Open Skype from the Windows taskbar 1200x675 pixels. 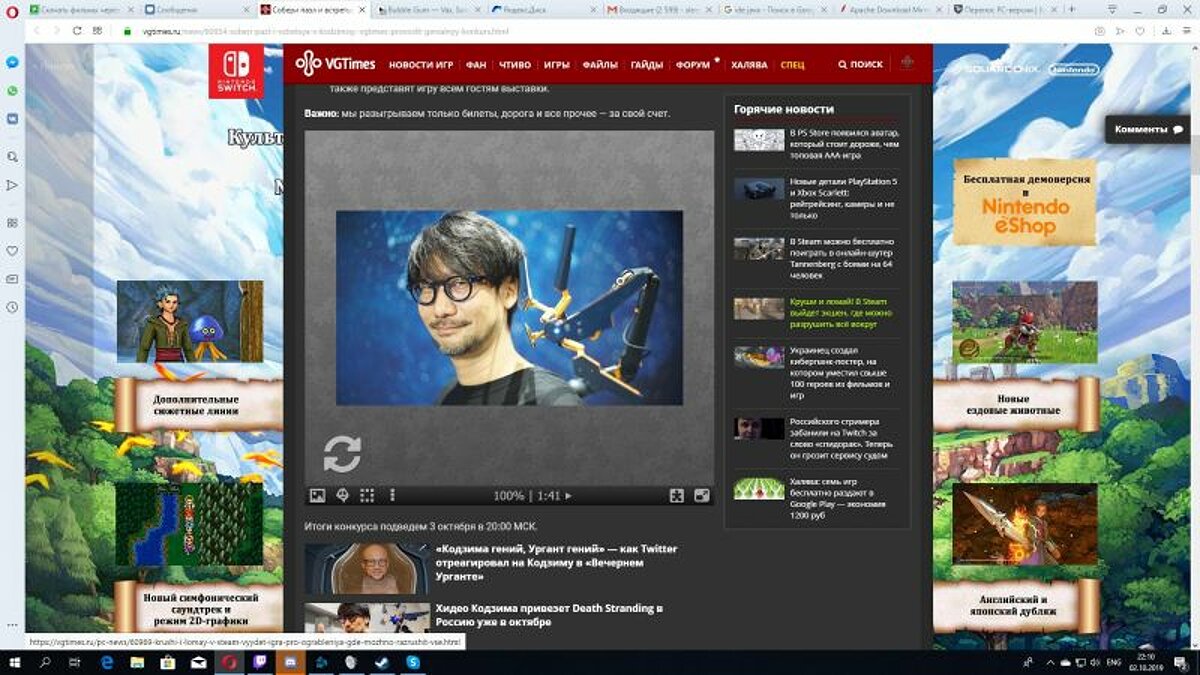pyautogui.click(x=412, y=662)
